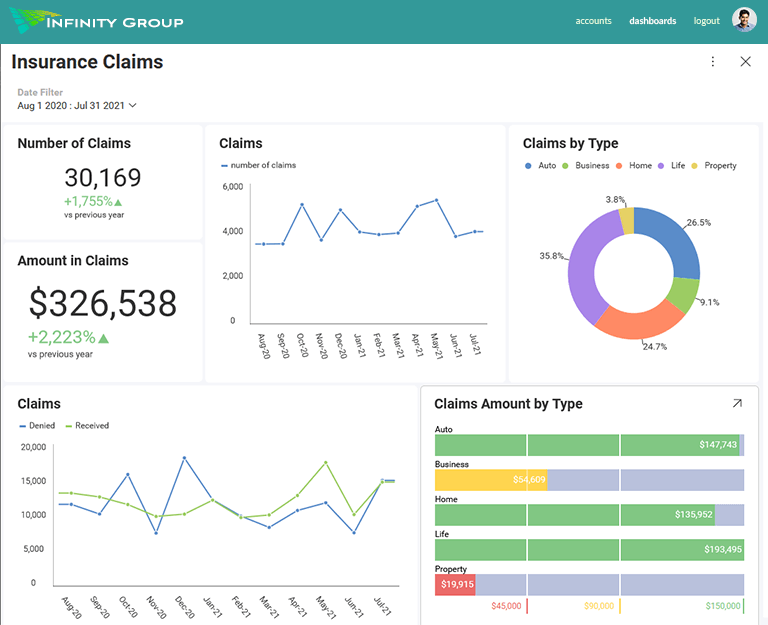
Task: Toggle the Business legend item
Action: tap(586, 166)
